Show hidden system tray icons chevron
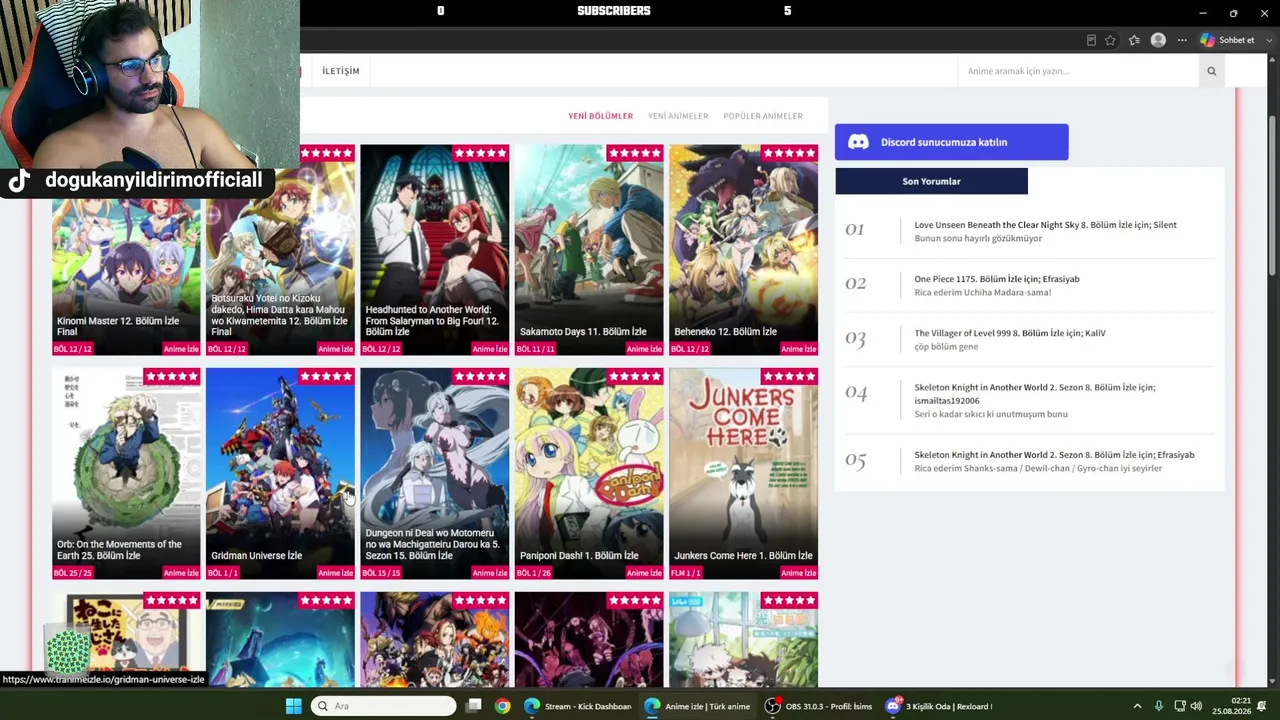This screenshot has width=1280, height=720. (x=1137, y=706)
